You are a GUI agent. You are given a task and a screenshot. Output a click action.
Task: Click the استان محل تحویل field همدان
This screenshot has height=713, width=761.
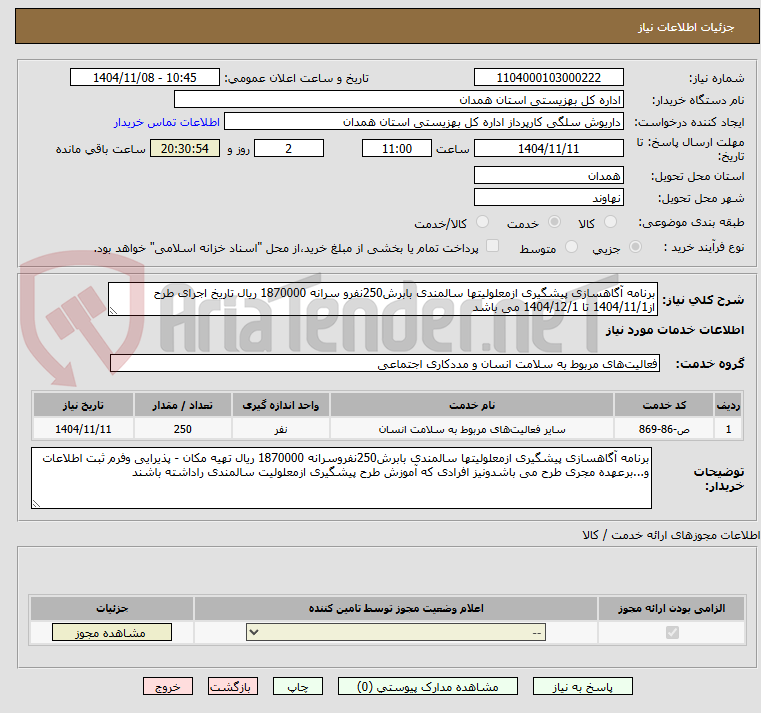point(548,176)
